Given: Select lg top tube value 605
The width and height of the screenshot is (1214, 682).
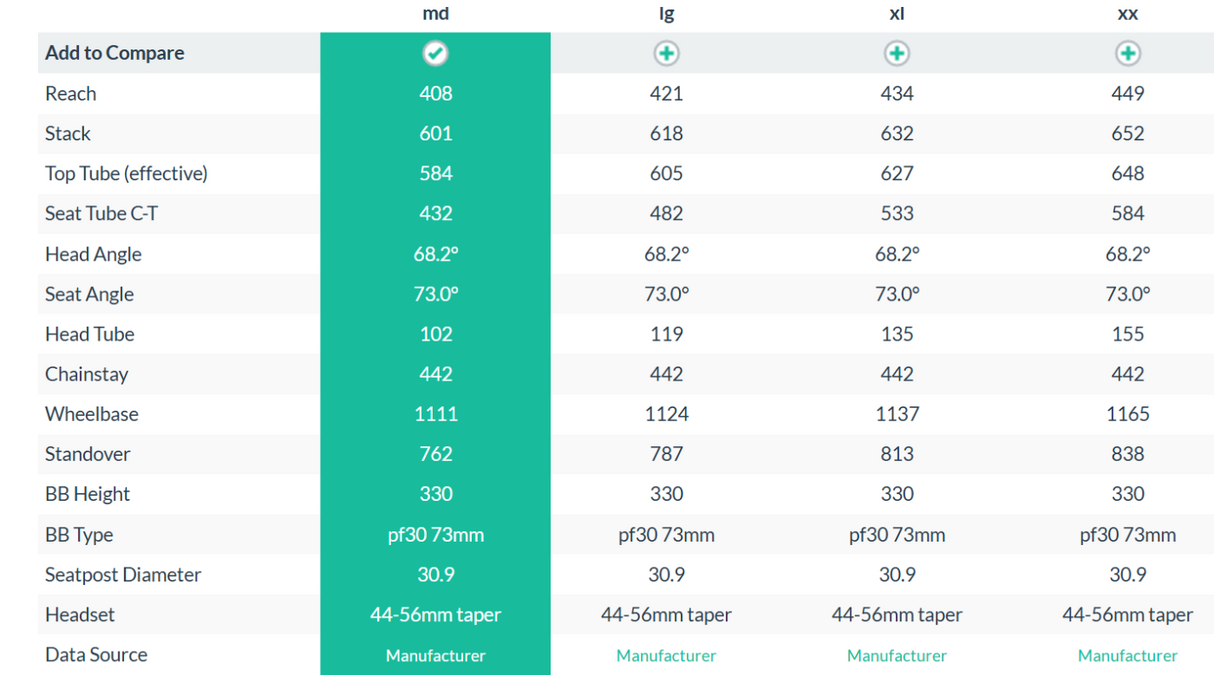Looking at the screenshot, I should (666, 174).
